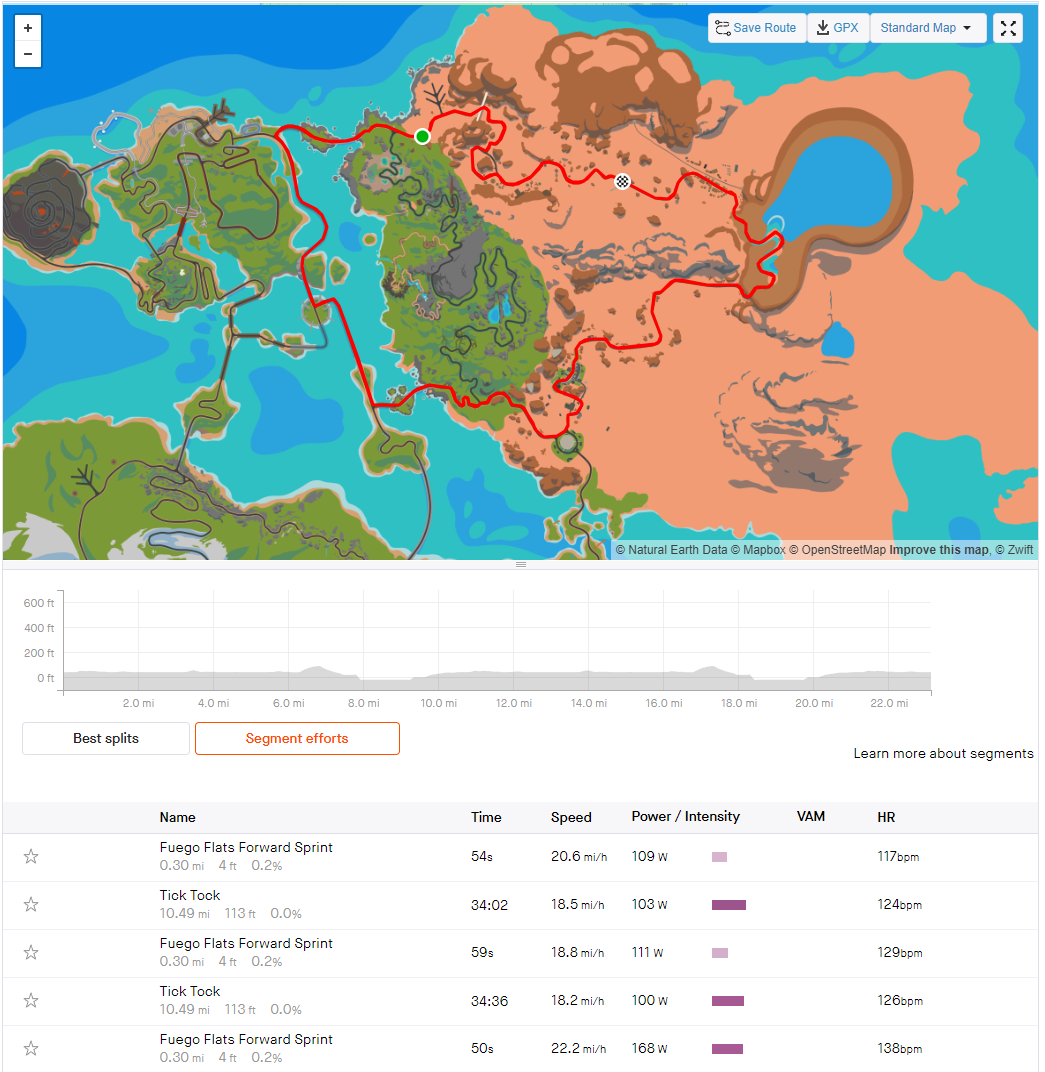Open Fuego Flats Forward Sprint segment with 168 W
Image resolution: width=1045 pixels, height=1072 pixels.
(246, 1038)
